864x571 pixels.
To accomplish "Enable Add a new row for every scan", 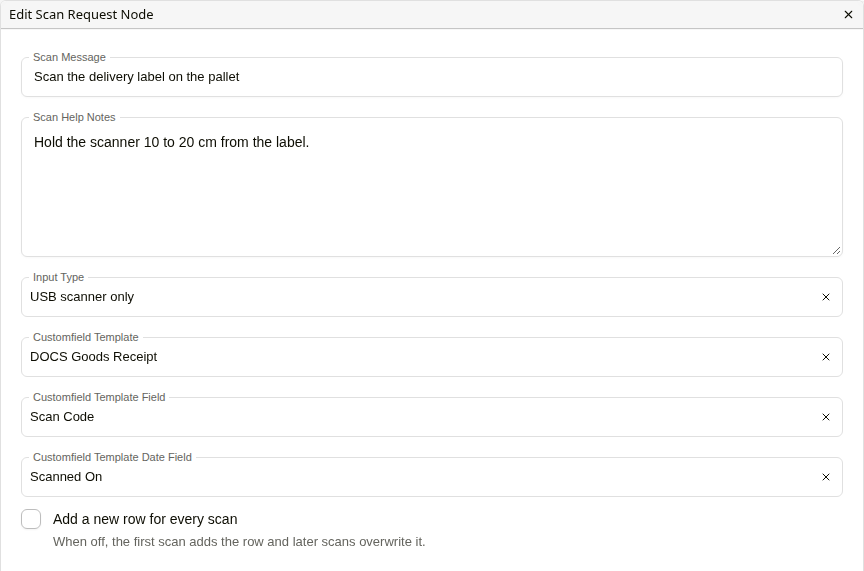I will coord(31,519).
